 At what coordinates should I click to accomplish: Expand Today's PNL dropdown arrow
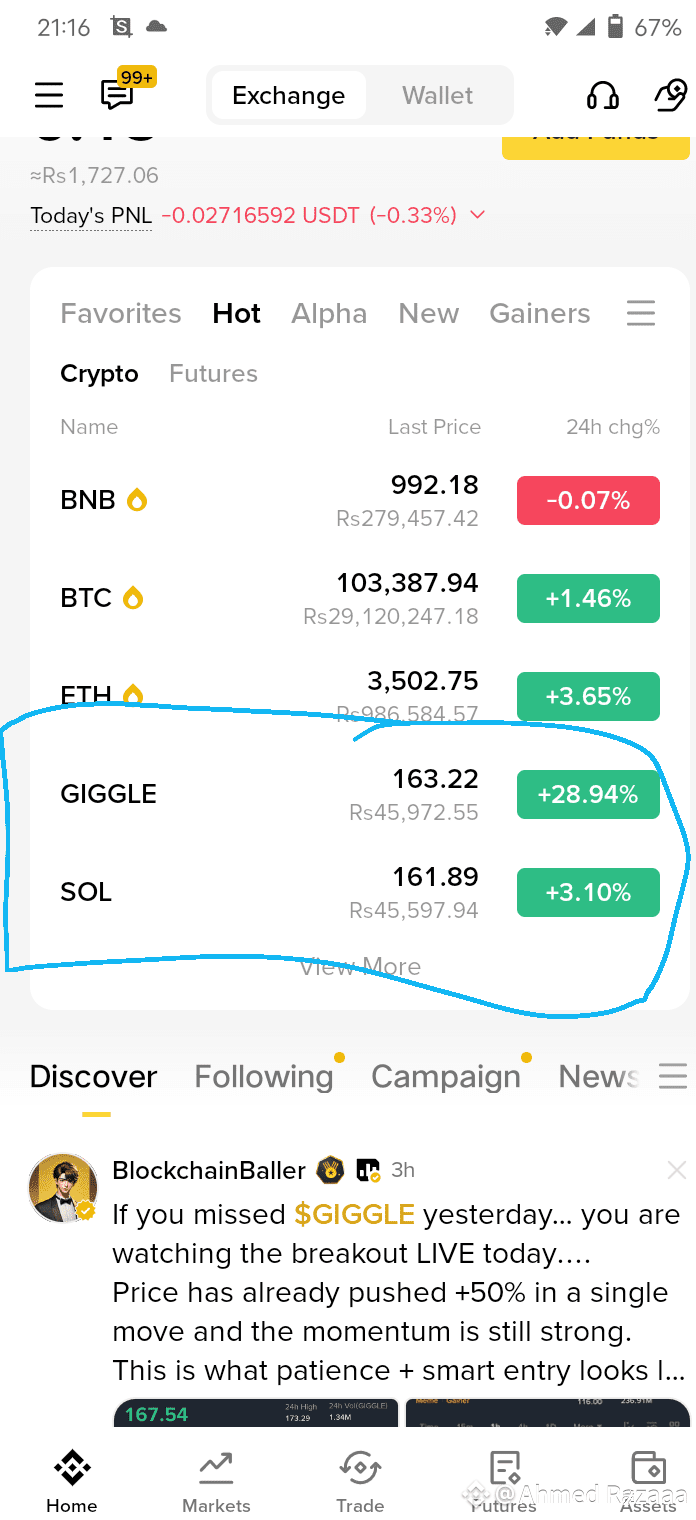(x=477, y=215)
